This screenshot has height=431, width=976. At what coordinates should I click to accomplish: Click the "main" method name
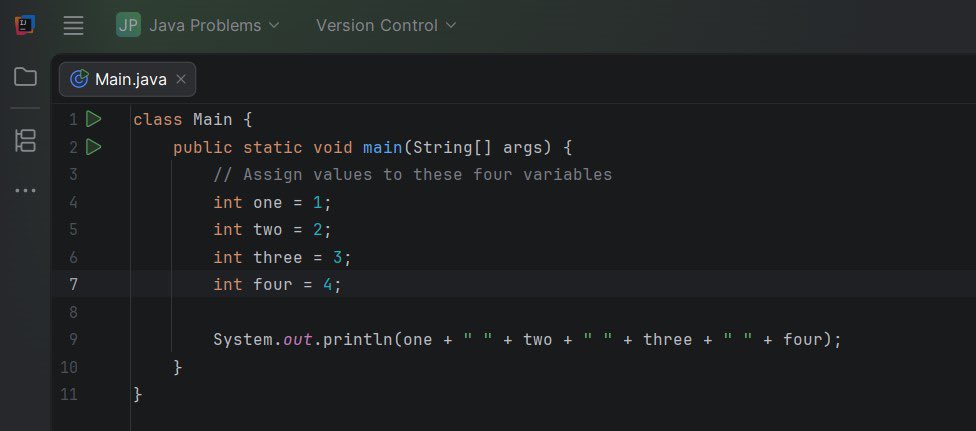pyautogui.click(x=383, y=148)
